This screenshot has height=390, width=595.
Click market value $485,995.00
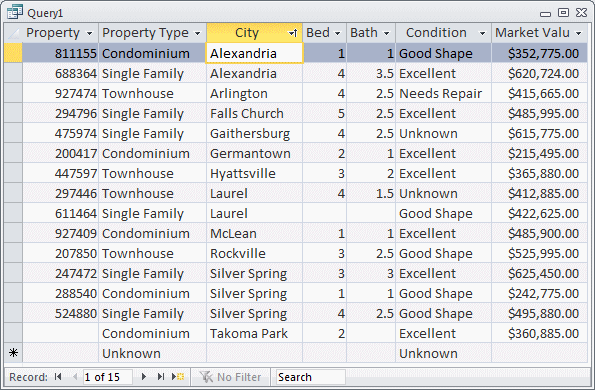point(543,113)
